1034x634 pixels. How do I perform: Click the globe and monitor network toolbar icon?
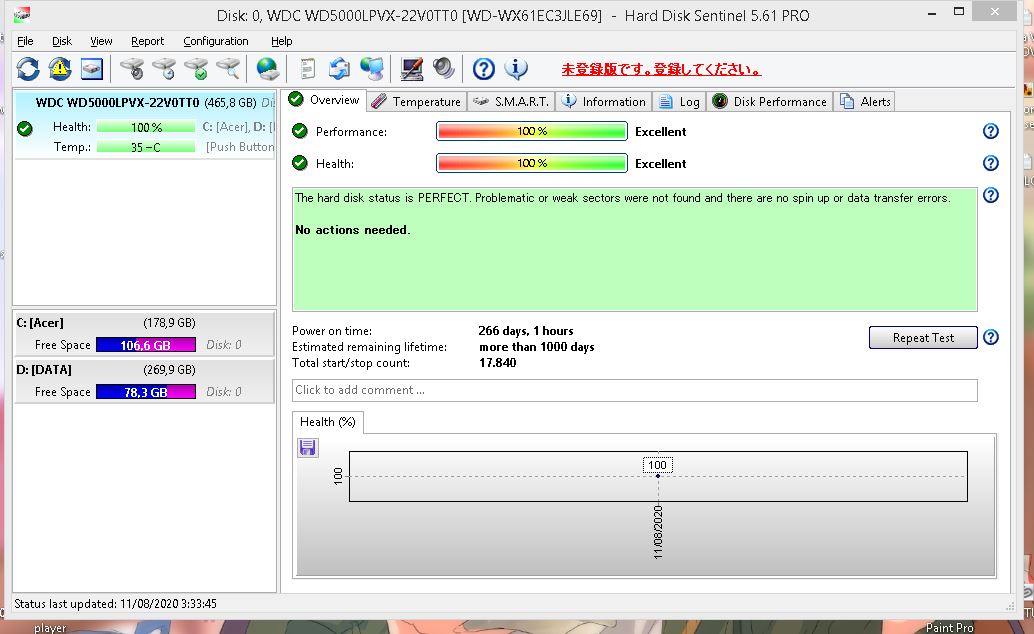372,69
